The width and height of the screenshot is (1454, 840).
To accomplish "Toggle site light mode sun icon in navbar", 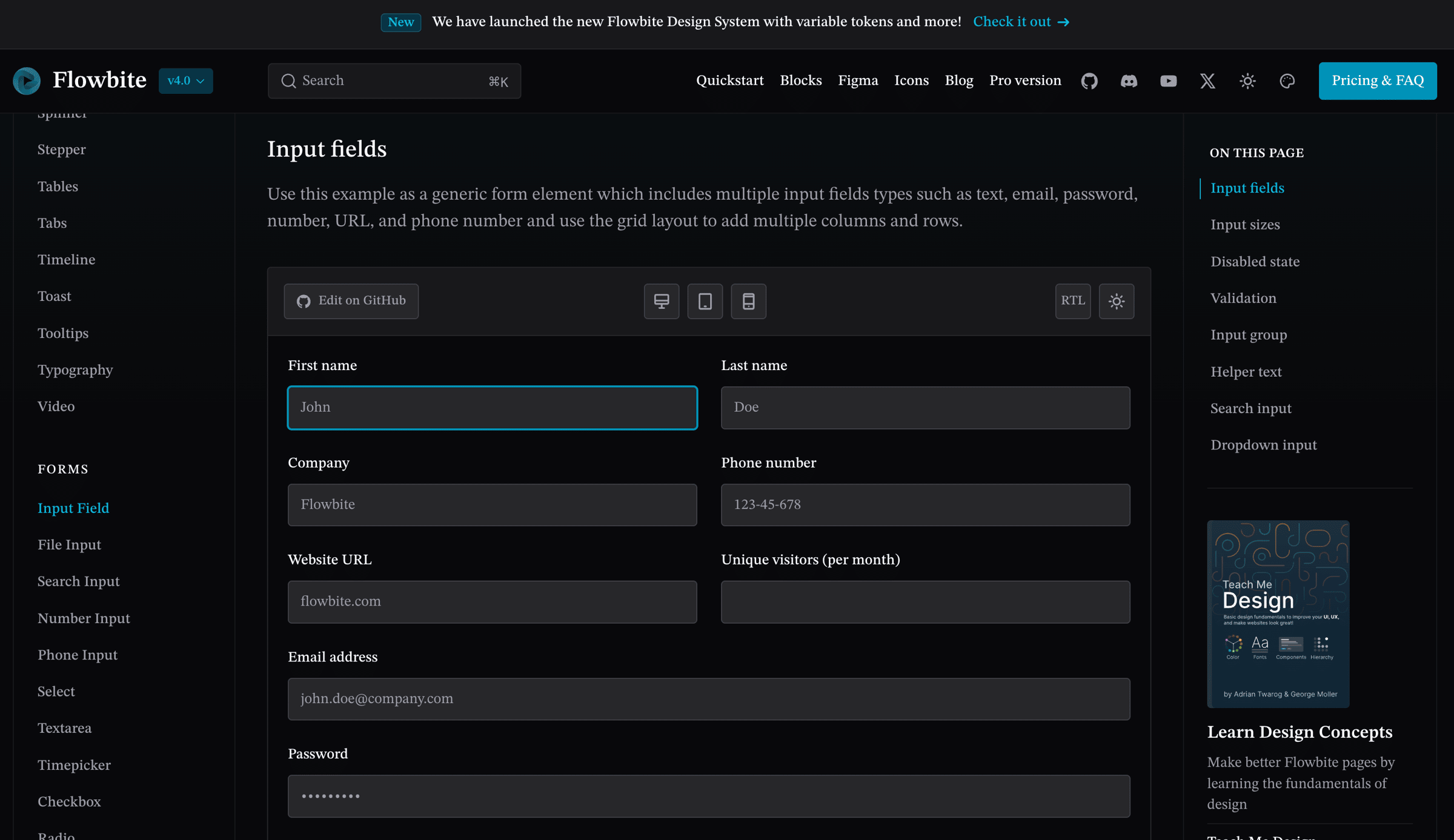I will coord(1247,81).
